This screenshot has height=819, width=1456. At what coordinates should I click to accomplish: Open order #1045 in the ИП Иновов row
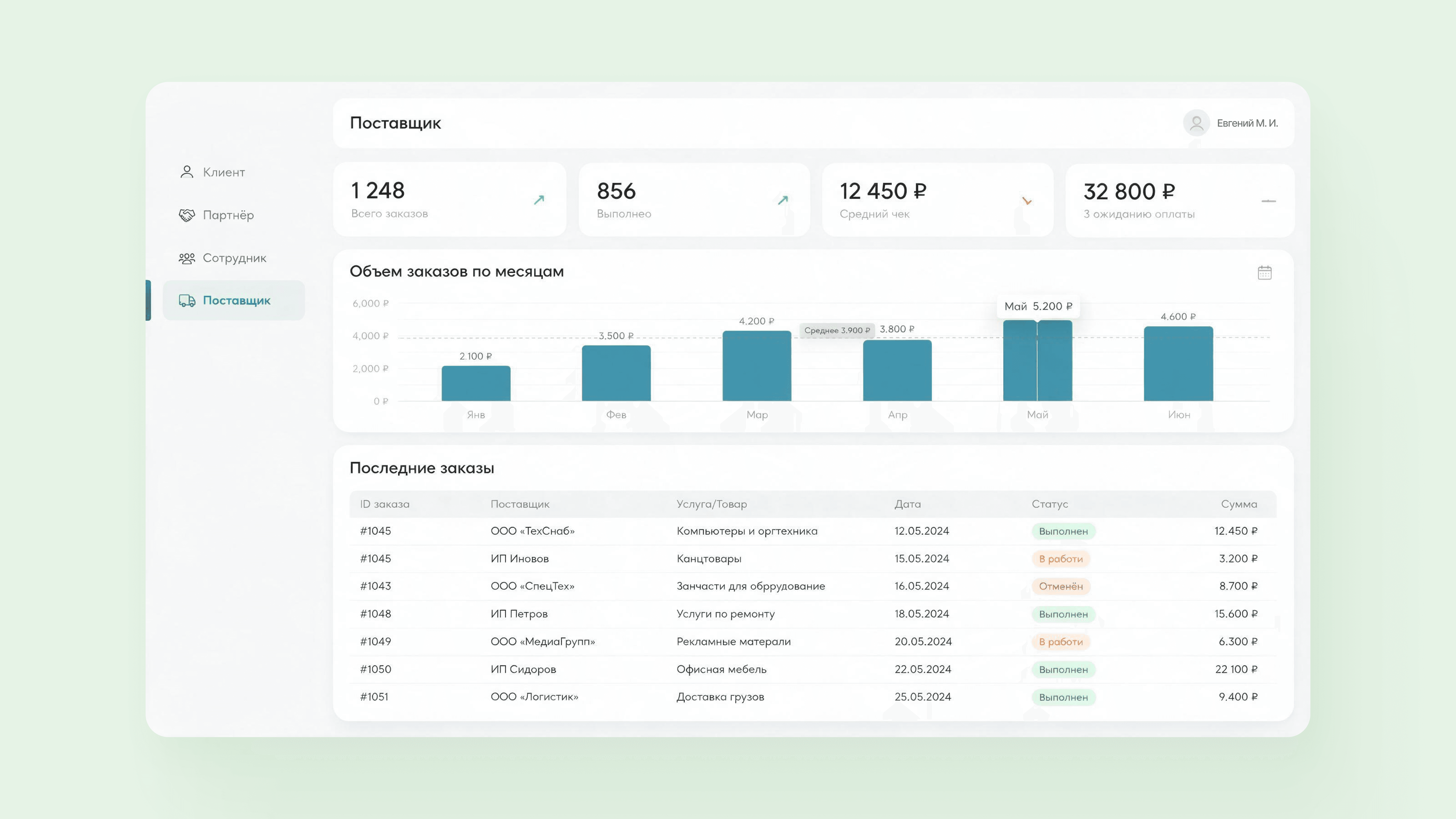point(375,559)
